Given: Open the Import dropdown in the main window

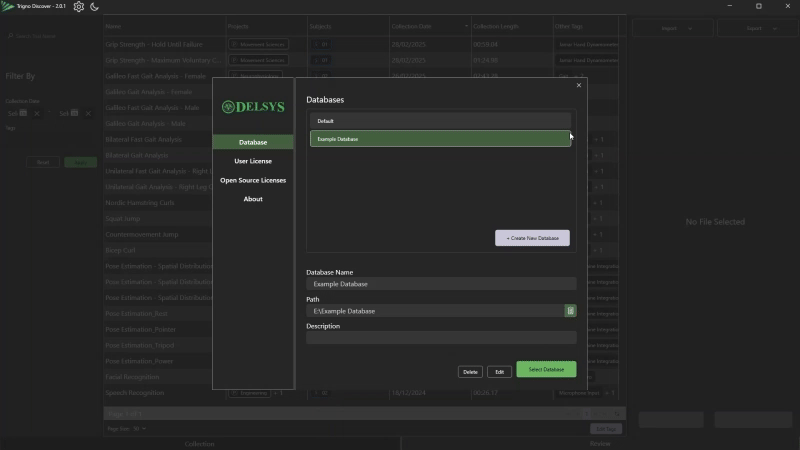Looking at the screenshot, I should point(672,28).
